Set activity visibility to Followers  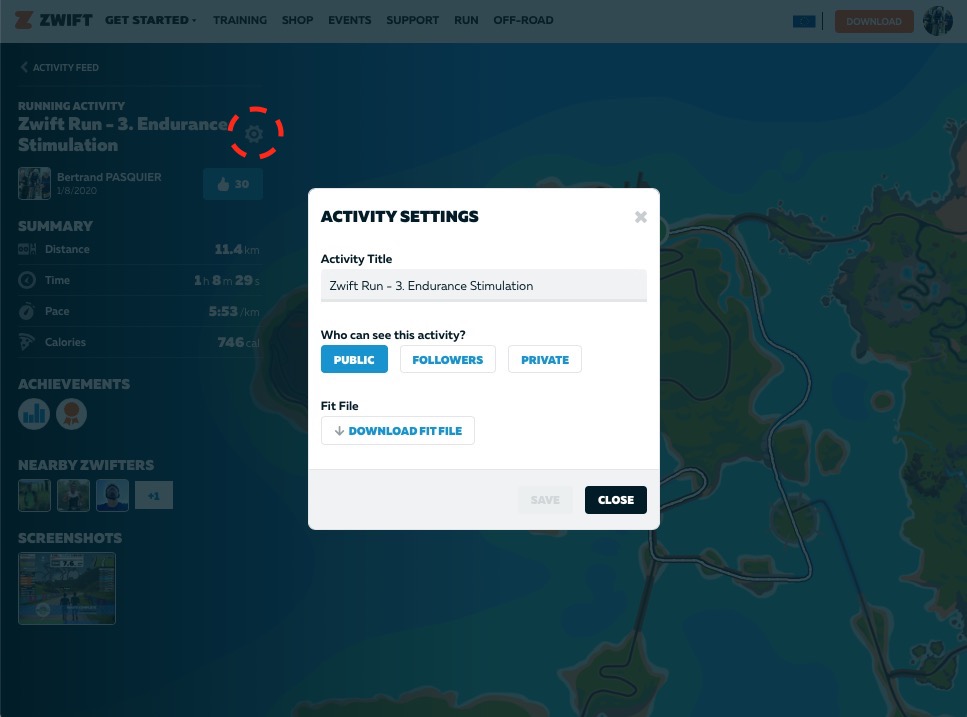448,359
